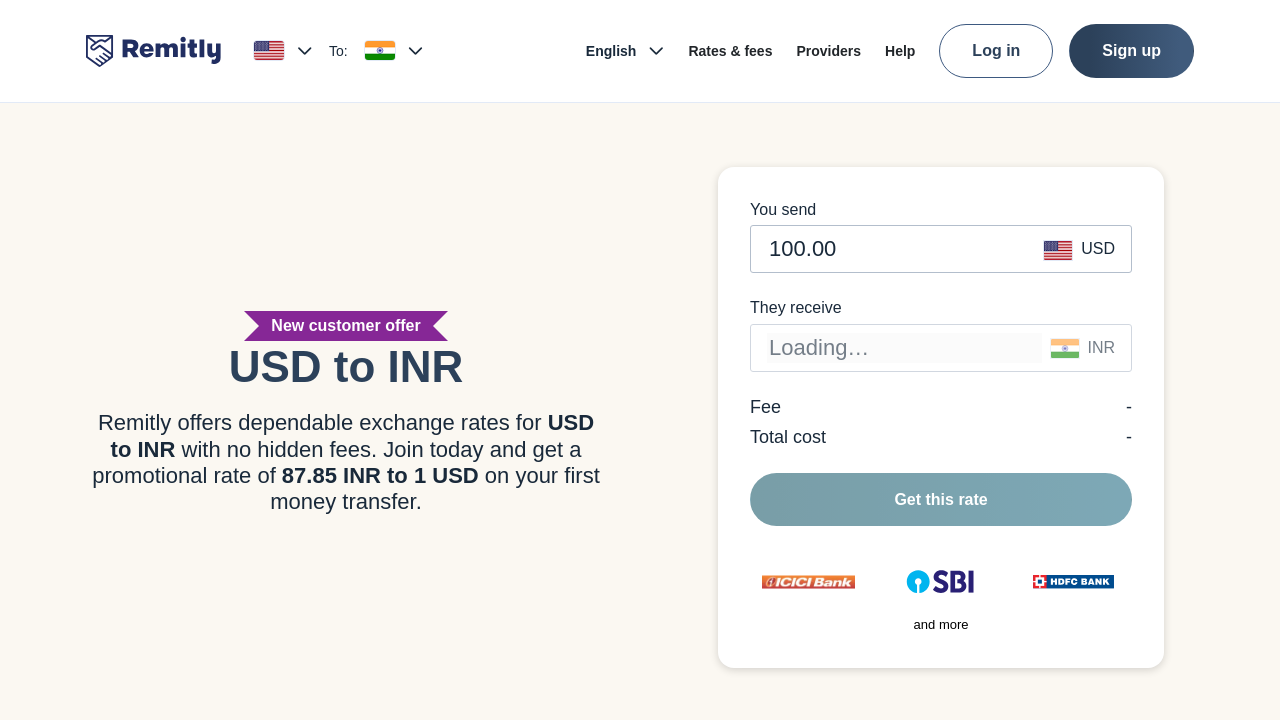
Task: Expand the sending country chevron
Action: [x=305, y=51]
